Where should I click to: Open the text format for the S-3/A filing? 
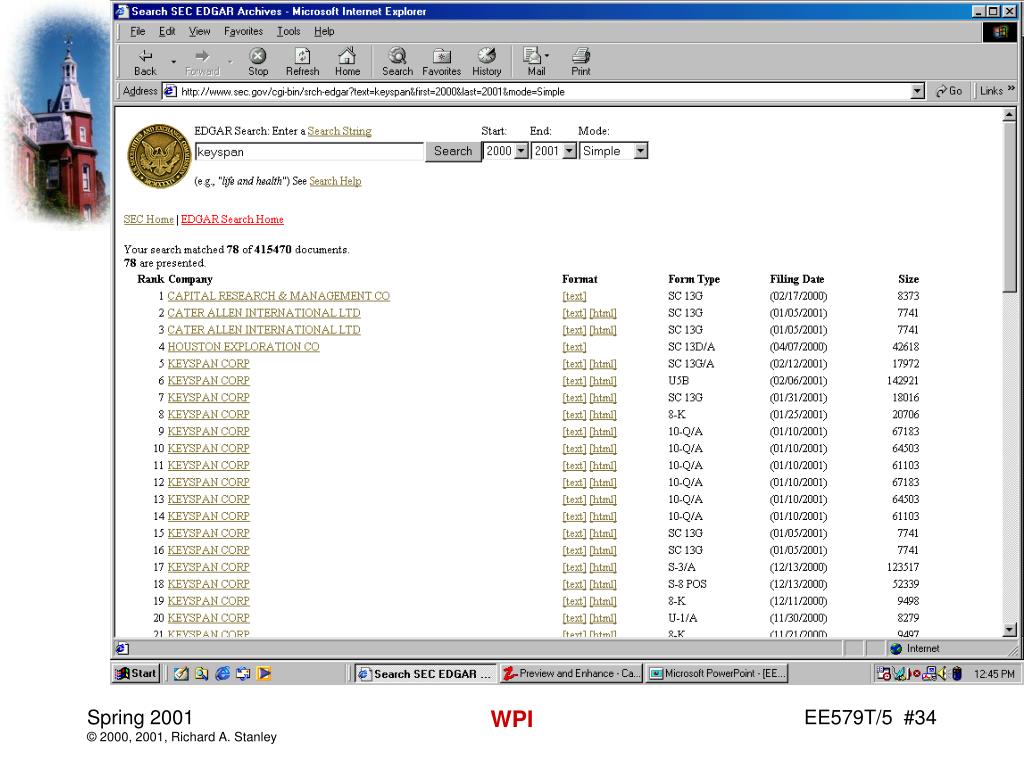pos(574,568)
